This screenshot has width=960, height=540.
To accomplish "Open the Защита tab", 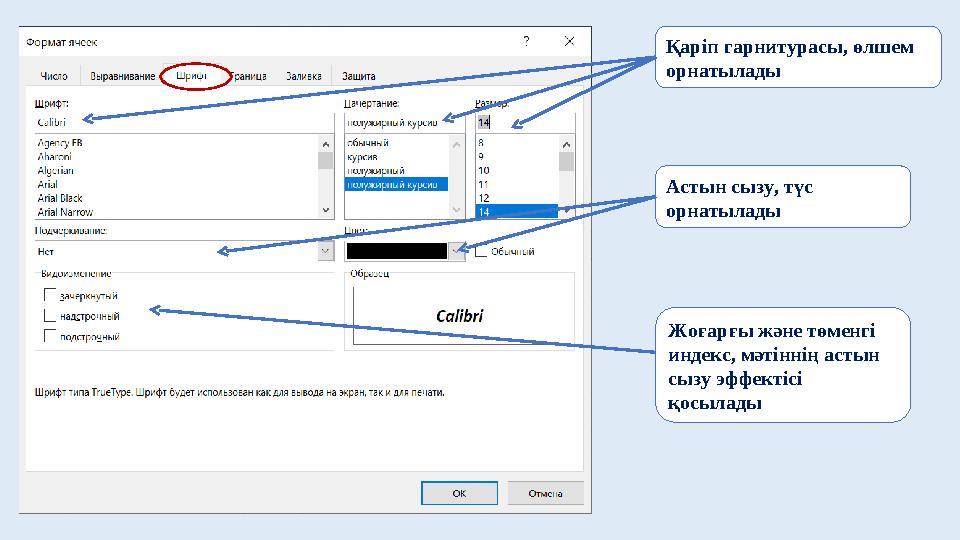I will tap(359, 76).
